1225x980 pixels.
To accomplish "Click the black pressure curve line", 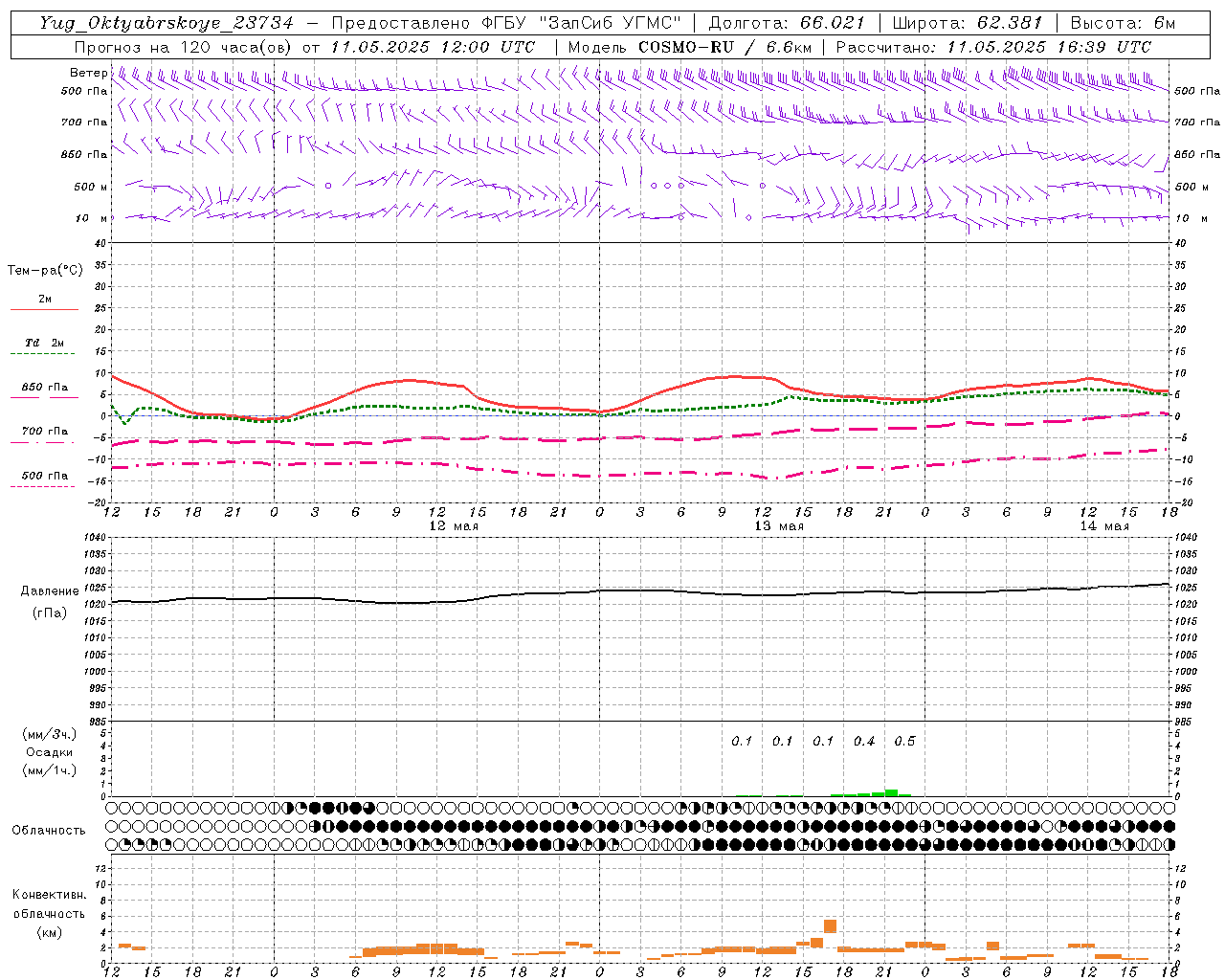I will [x=641, y=590].
